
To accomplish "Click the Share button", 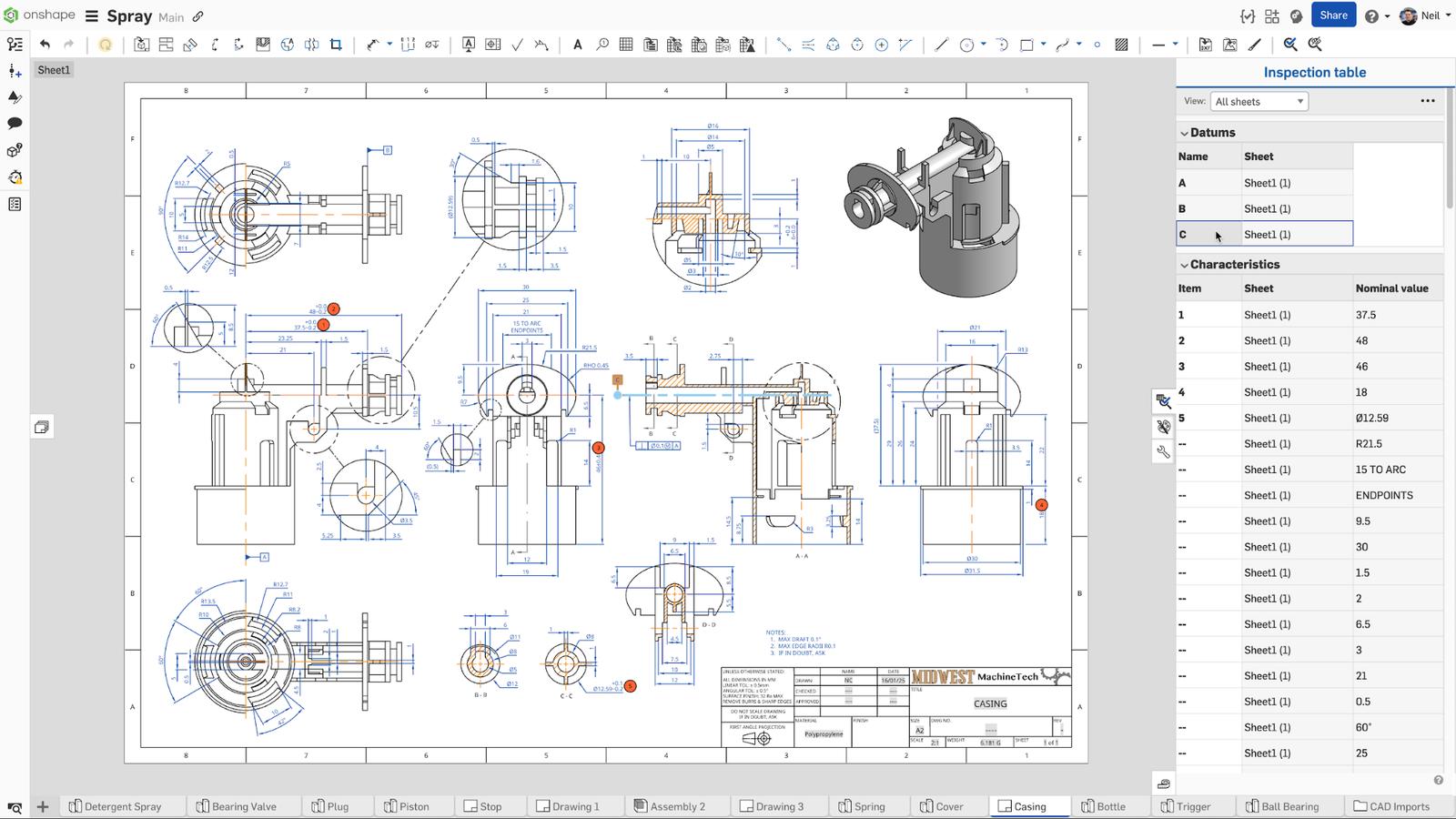I will pos(1333,15).
